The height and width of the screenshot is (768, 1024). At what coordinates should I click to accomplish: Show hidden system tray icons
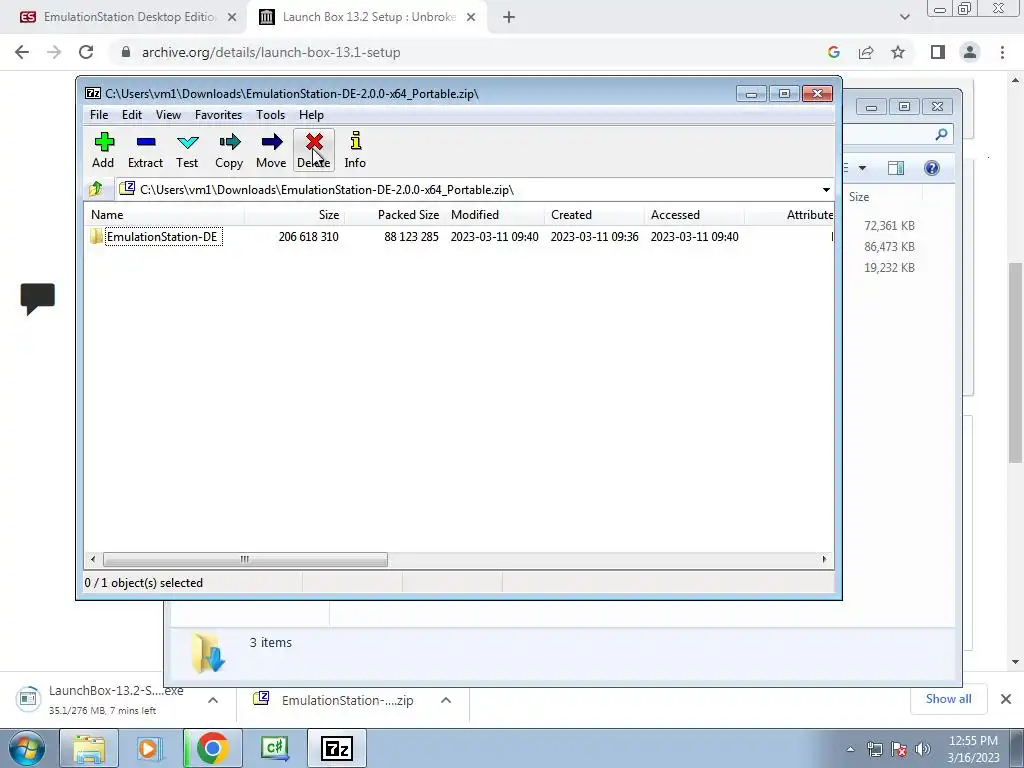click(x=850, y=749)
